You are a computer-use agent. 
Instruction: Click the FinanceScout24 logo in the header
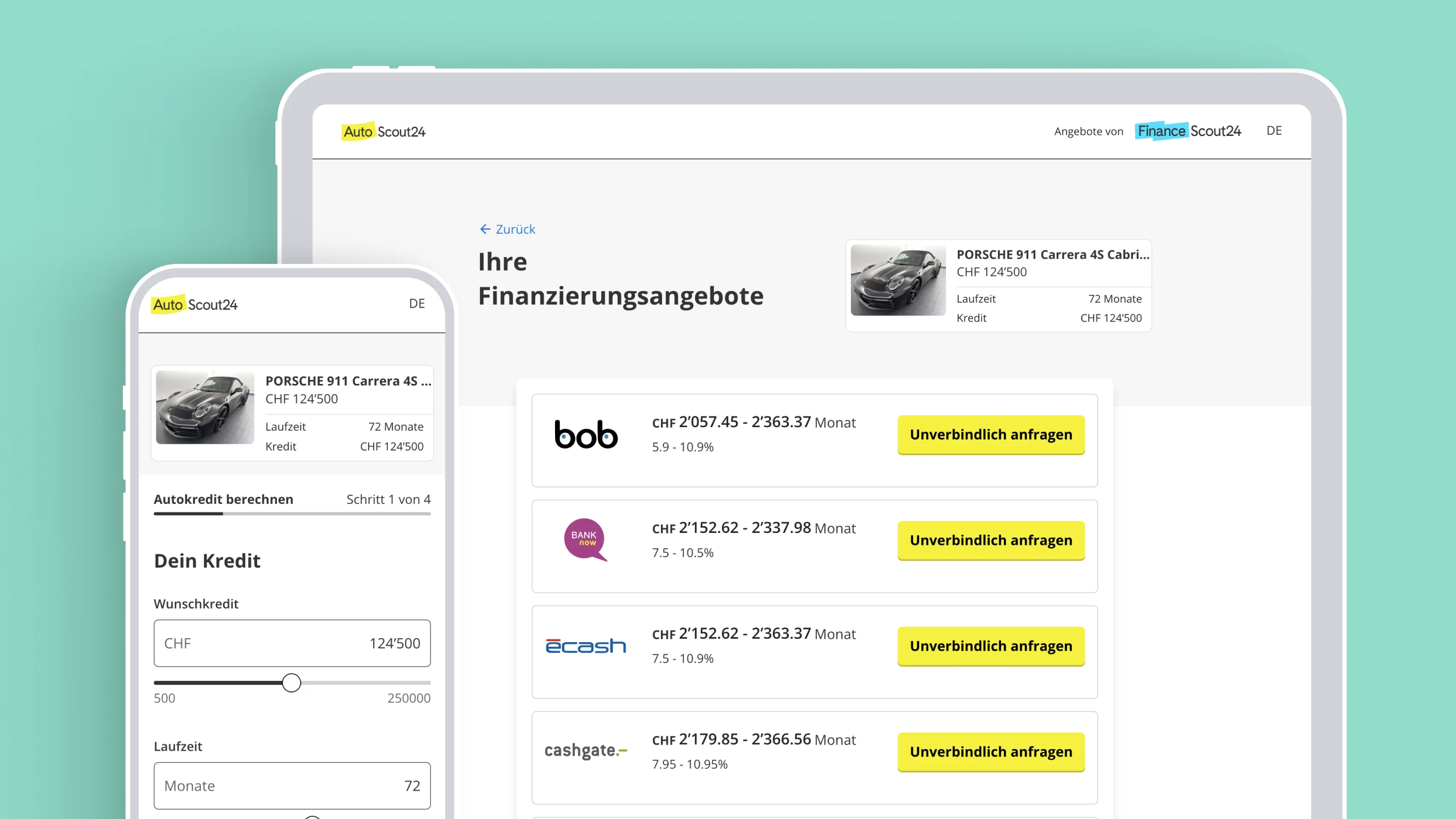click(x=1189, y=131)
